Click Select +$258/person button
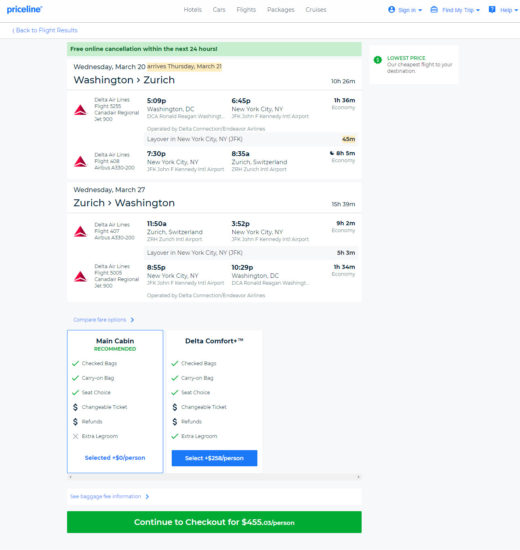 tap(214, 458)
